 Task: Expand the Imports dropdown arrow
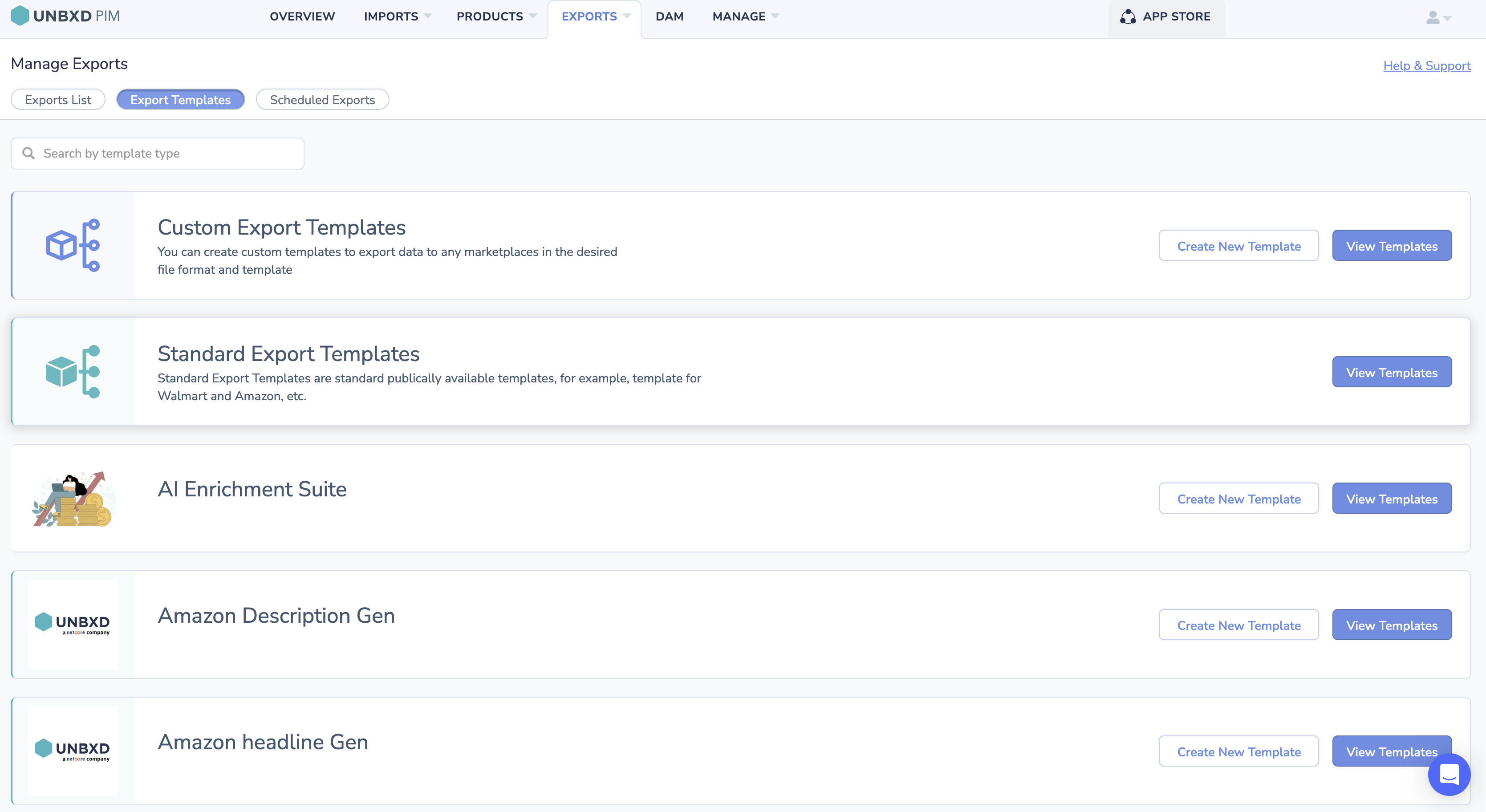click(427, 16)
